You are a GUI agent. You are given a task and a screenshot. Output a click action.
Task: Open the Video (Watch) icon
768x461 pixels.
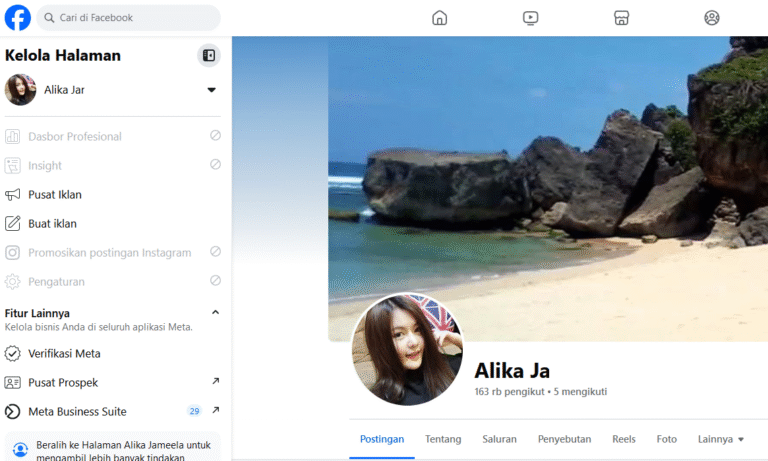point(530,17)
